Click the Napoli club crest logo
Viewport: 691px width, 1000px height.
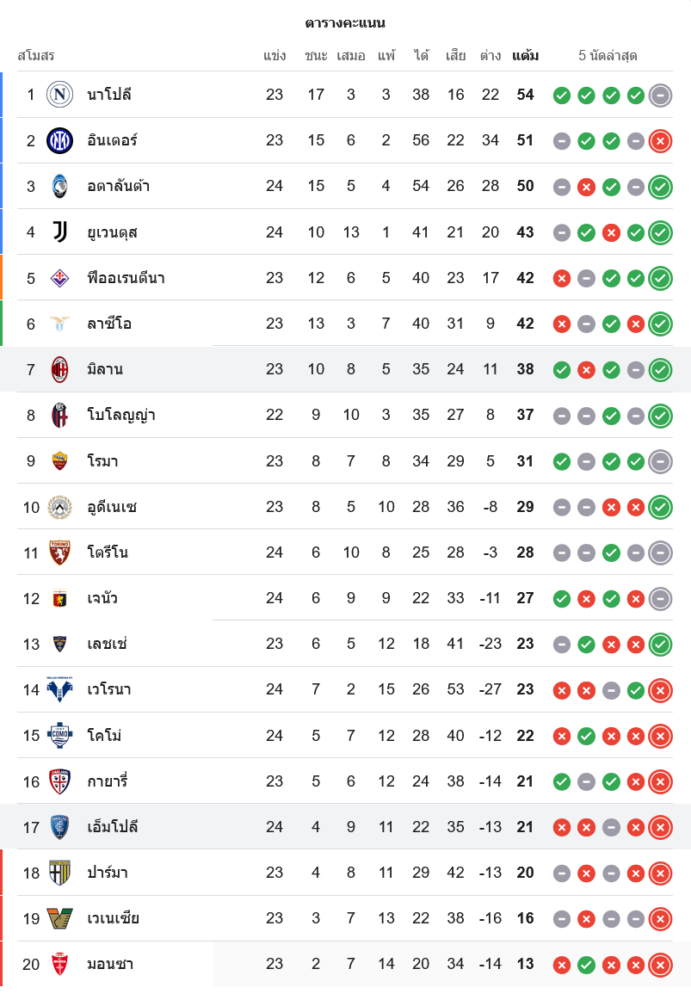tap(60, 95)
